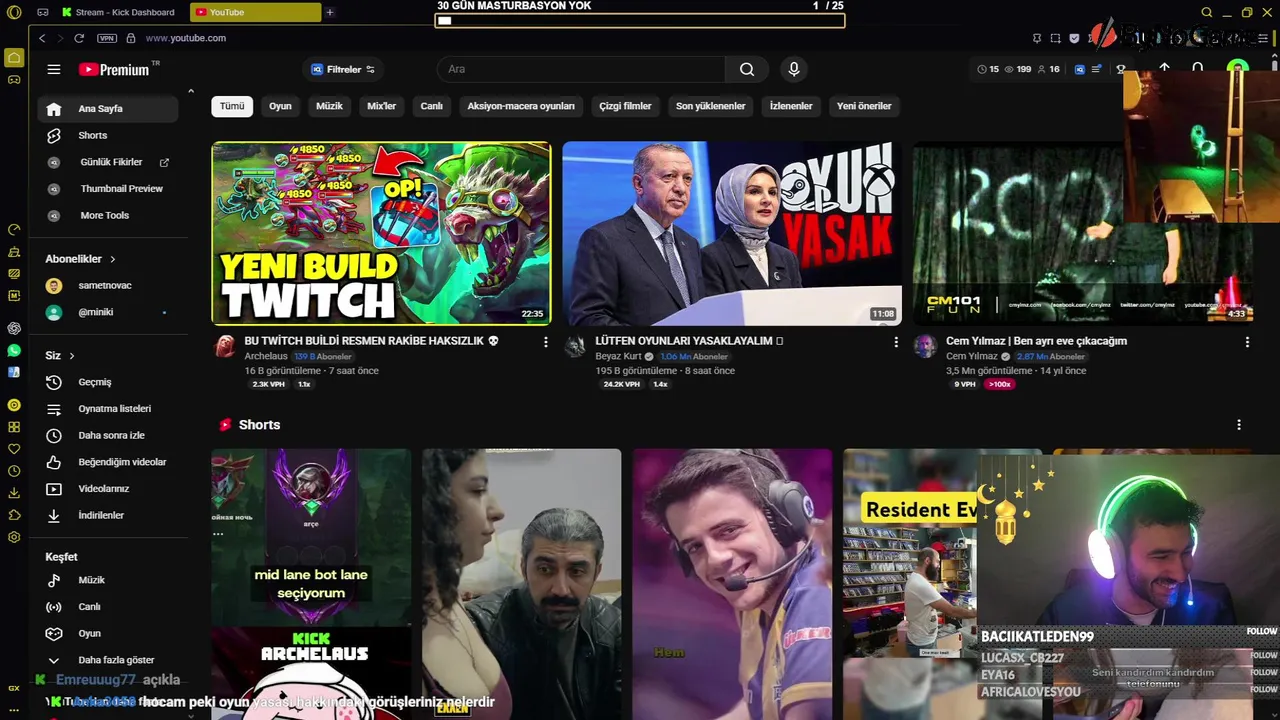Click the Opera GX home sidebar icon
1280x720 pixels.
(x=14, y=57)
